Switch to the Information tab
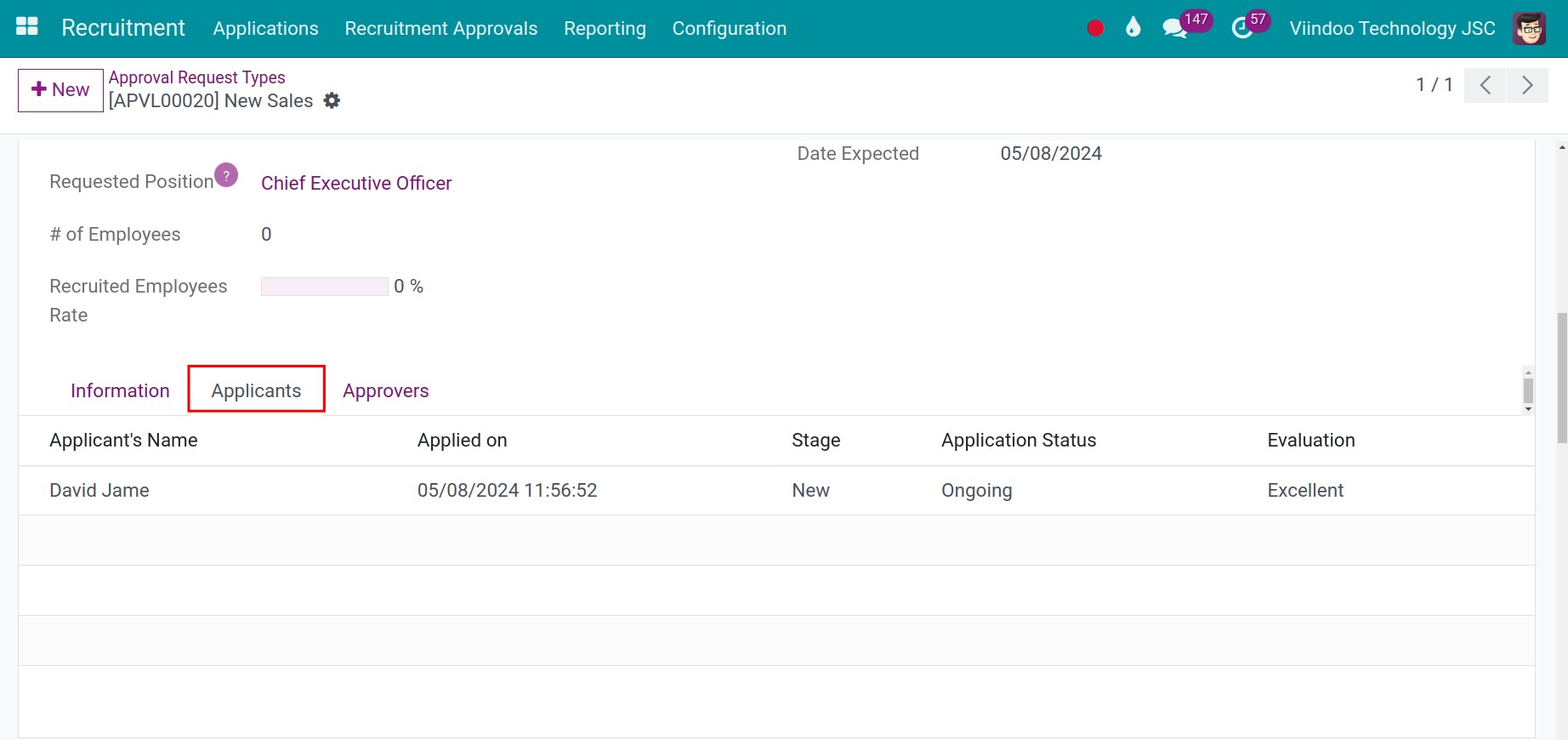Screen dimensions: 1568x740 click(x=120, y=390)
